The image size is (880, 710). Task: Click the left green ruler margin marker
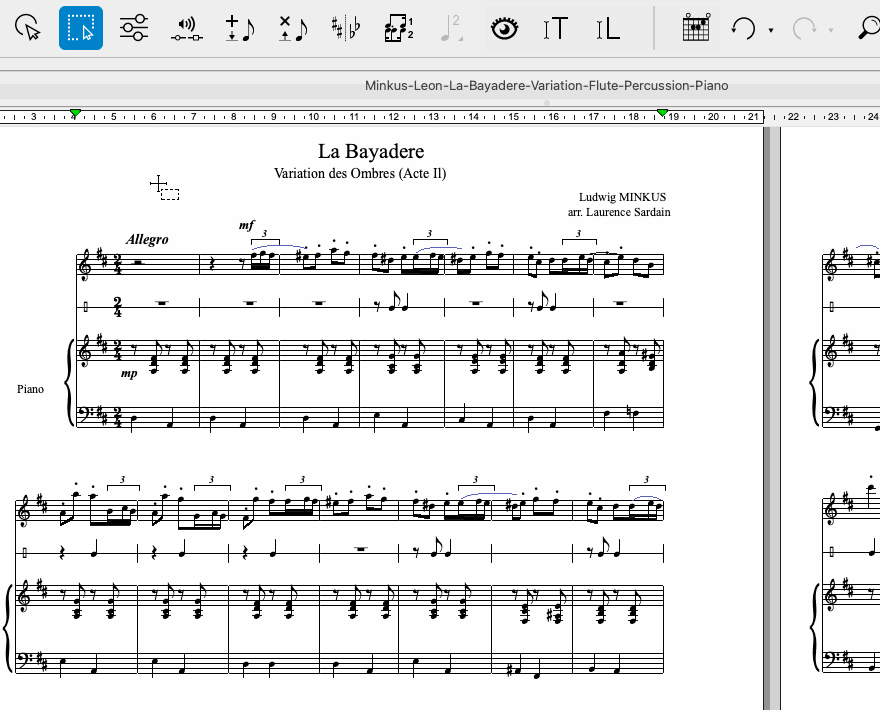(x=75, y=114)
